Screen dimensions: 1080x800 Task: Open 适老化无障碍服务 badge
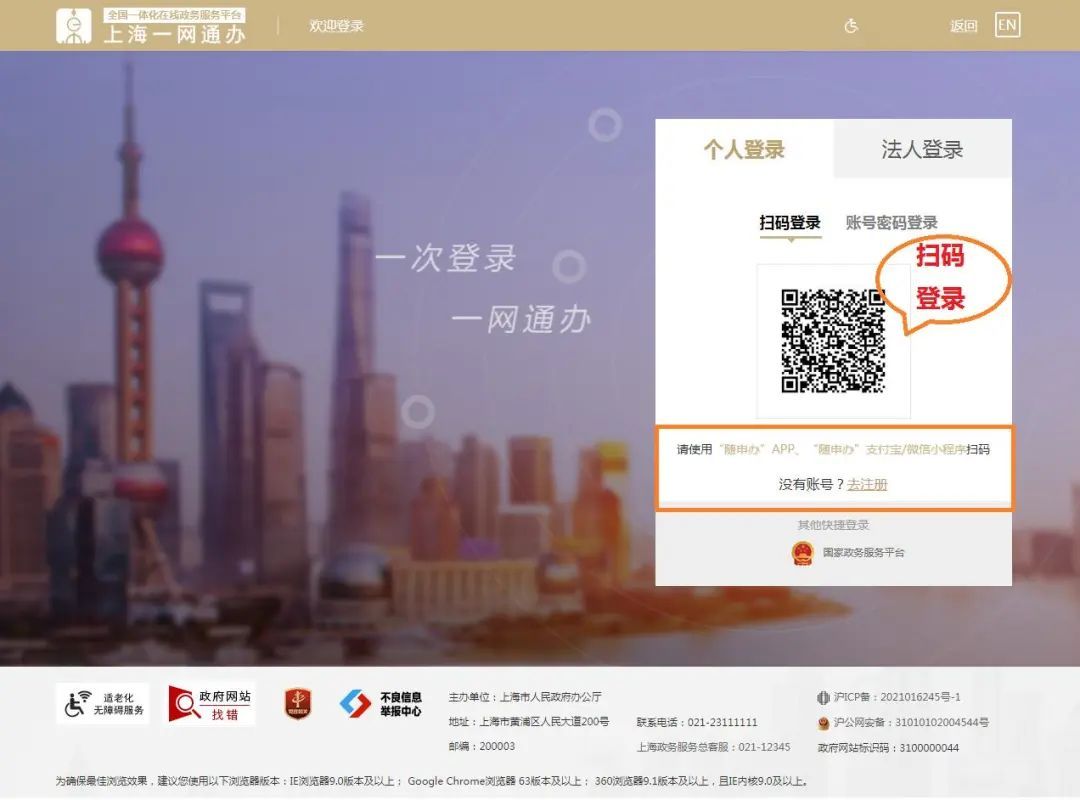pos(103,704)
